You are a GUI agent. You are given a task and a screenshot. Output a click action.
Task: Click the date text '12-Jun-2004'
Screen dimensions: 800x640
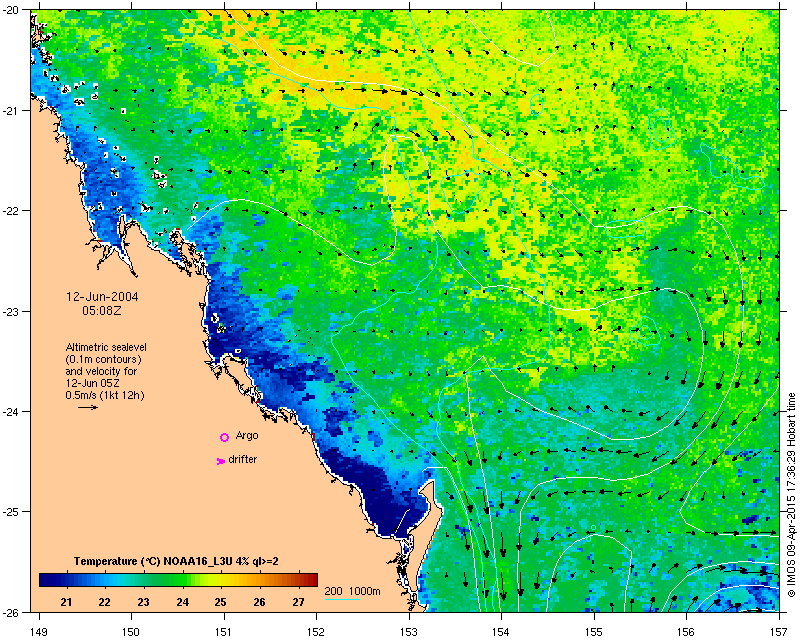103,297
